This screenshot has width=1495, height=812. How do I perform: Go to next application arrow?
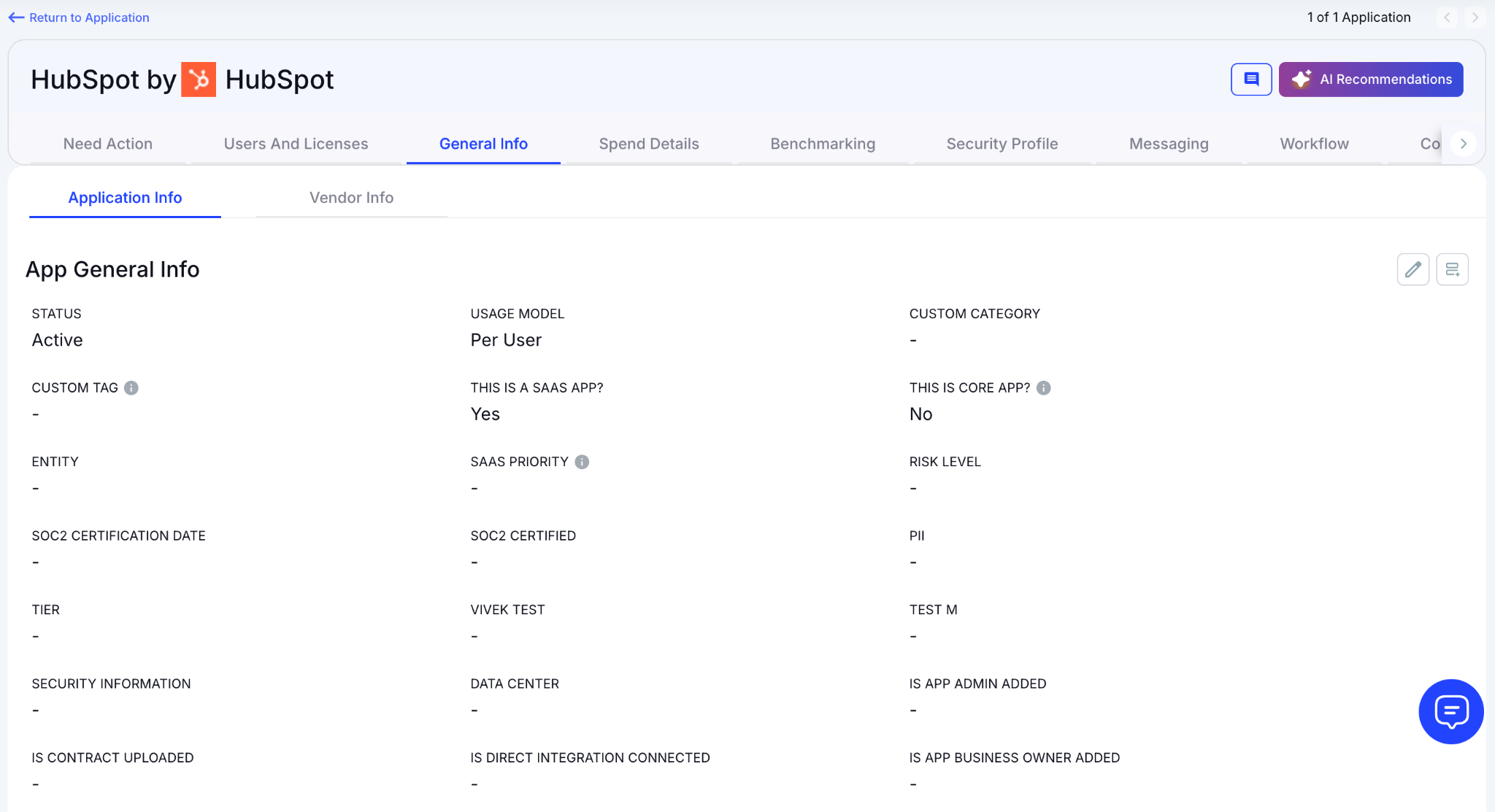tap(1475, 18)
